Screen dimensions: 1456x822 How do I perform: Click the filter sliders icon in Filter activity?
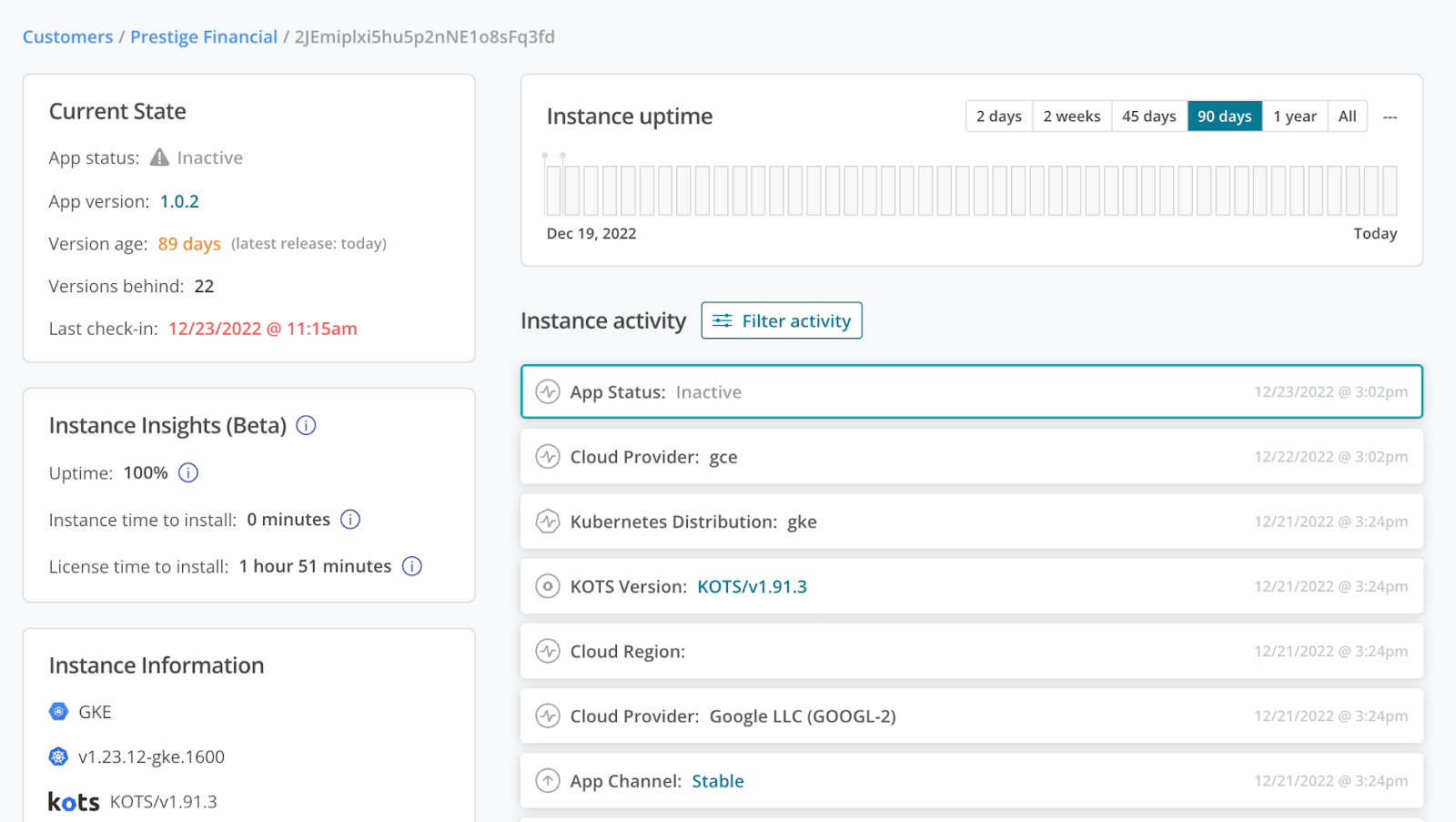pyautogui.click(x=723, y=320)
